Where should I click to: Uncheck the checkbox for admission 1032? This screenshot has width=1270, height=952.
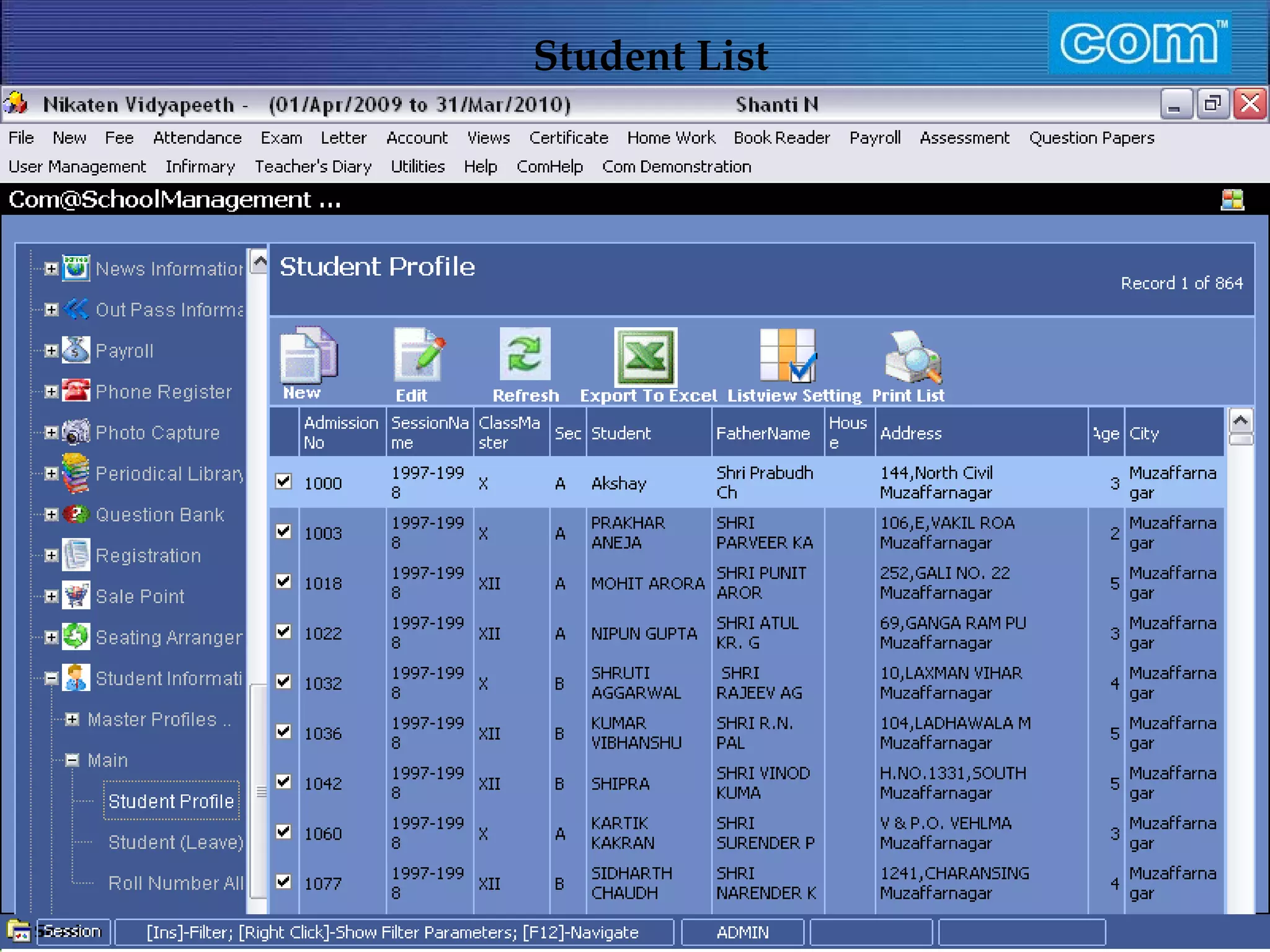(x=283, y=682)
